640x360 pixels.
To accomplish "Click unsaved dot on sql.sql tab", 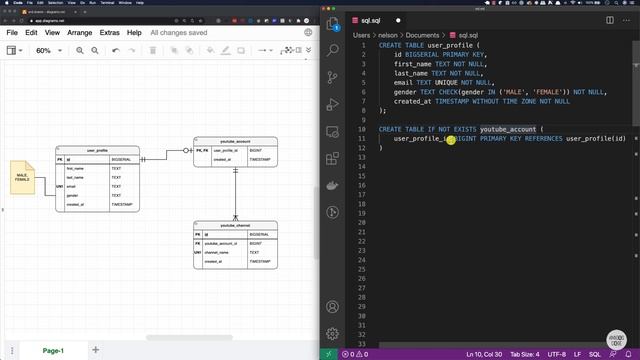I will click(398, 20).
